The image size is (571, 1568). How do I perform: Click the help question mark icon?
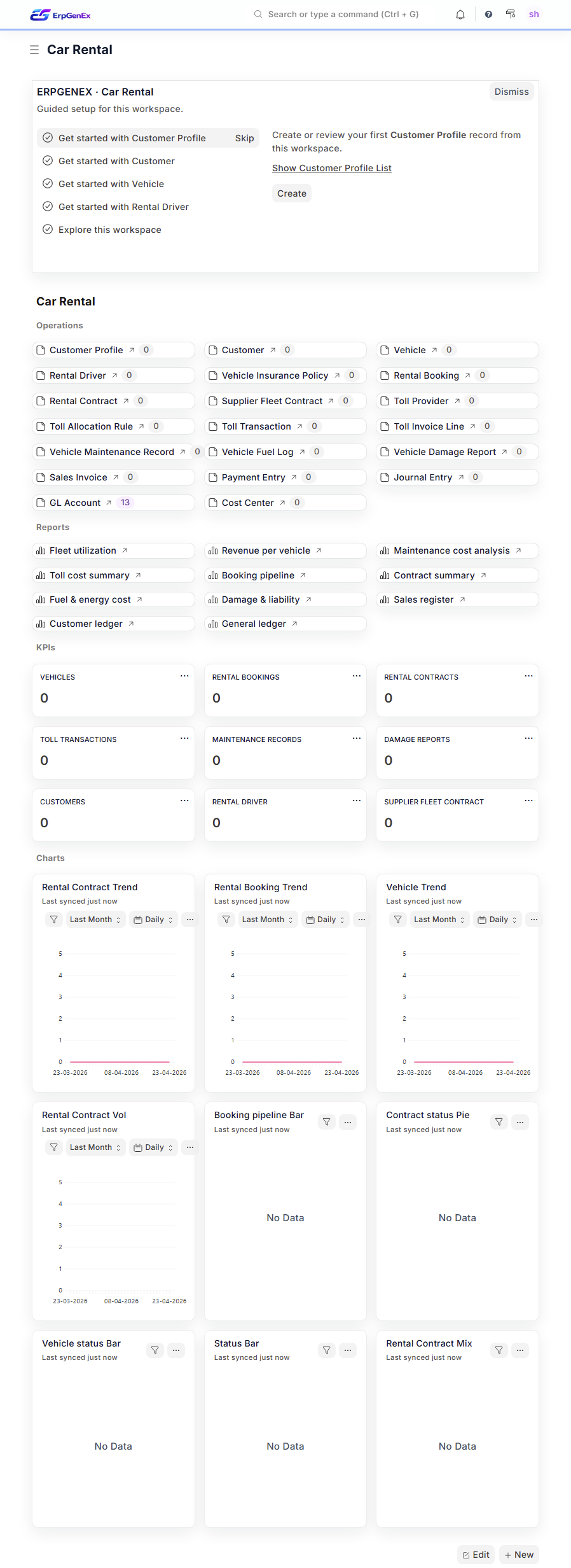point(488,14)
